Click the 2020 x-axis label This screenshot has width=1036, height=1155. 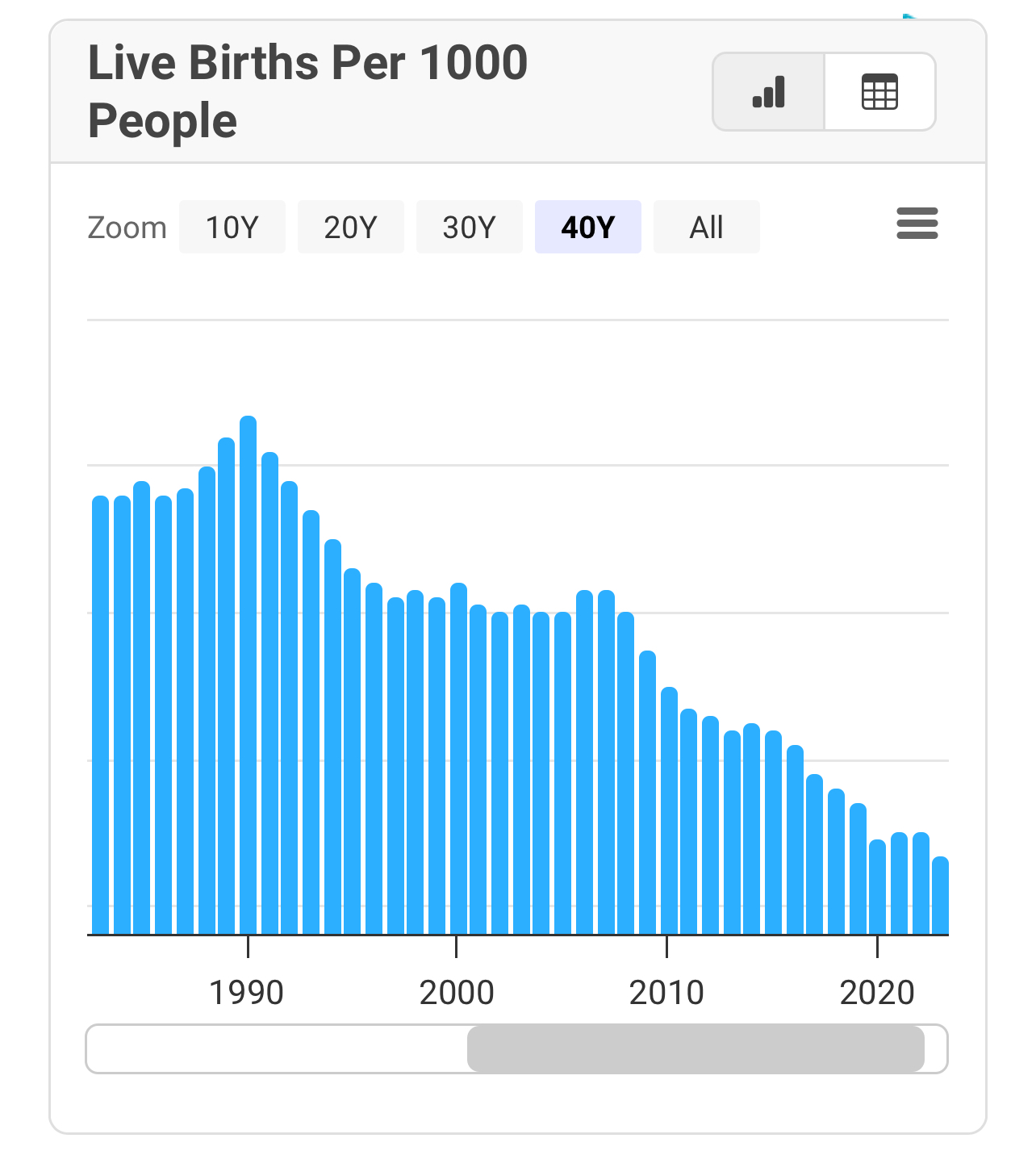(x=877, y=993)
